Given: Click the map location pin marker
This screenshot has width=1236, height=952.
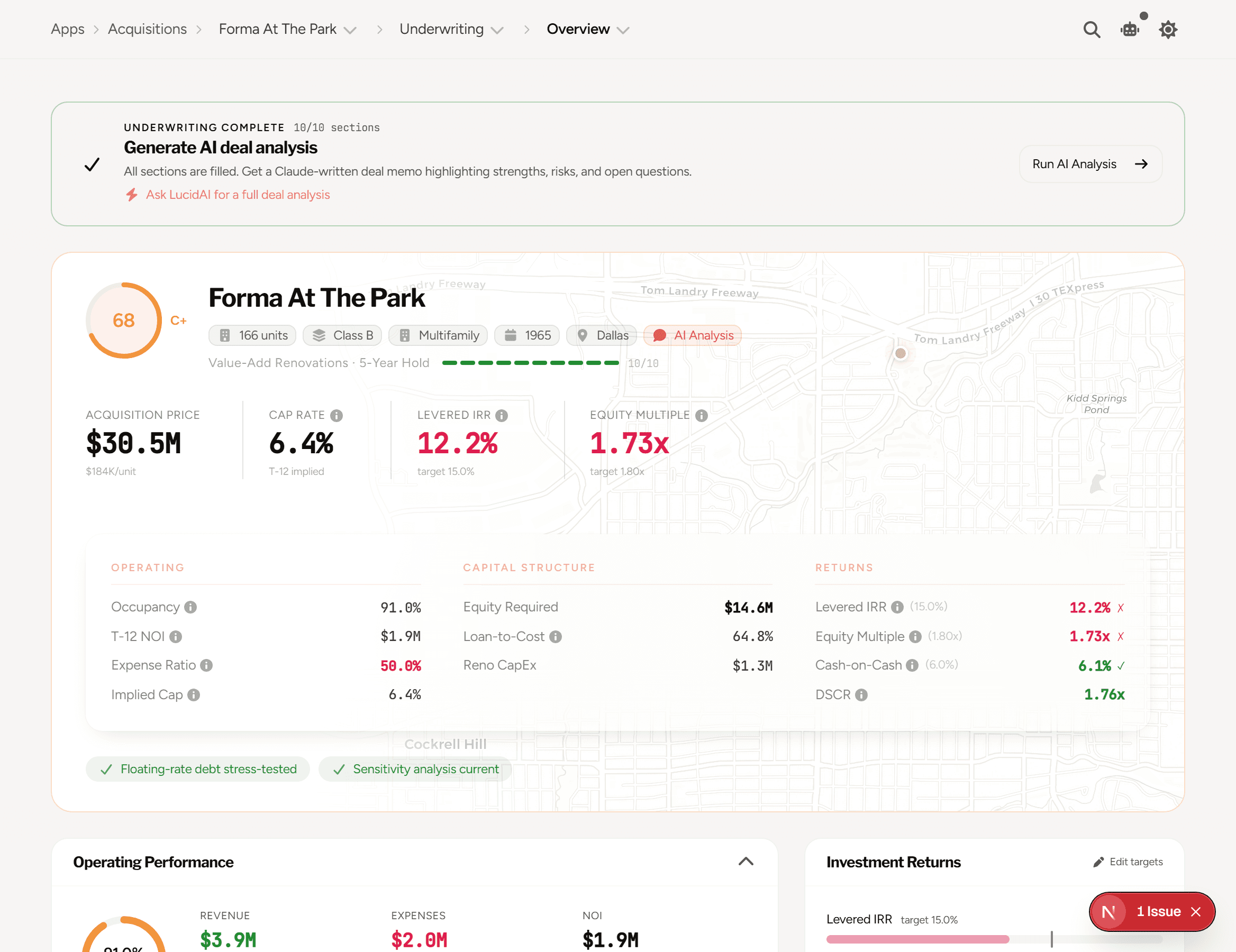Looking at the screenshot, I should [901, 353].
